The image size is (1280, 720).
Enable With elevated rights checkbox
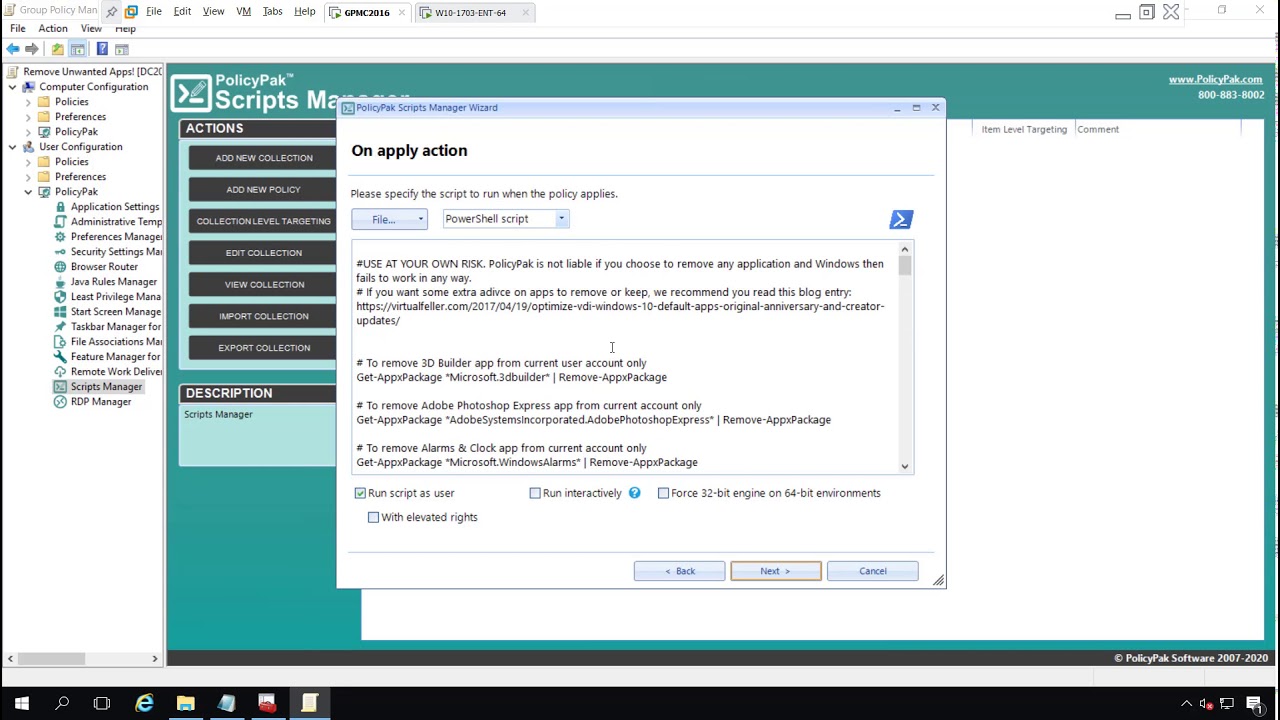tap(373, 517)
